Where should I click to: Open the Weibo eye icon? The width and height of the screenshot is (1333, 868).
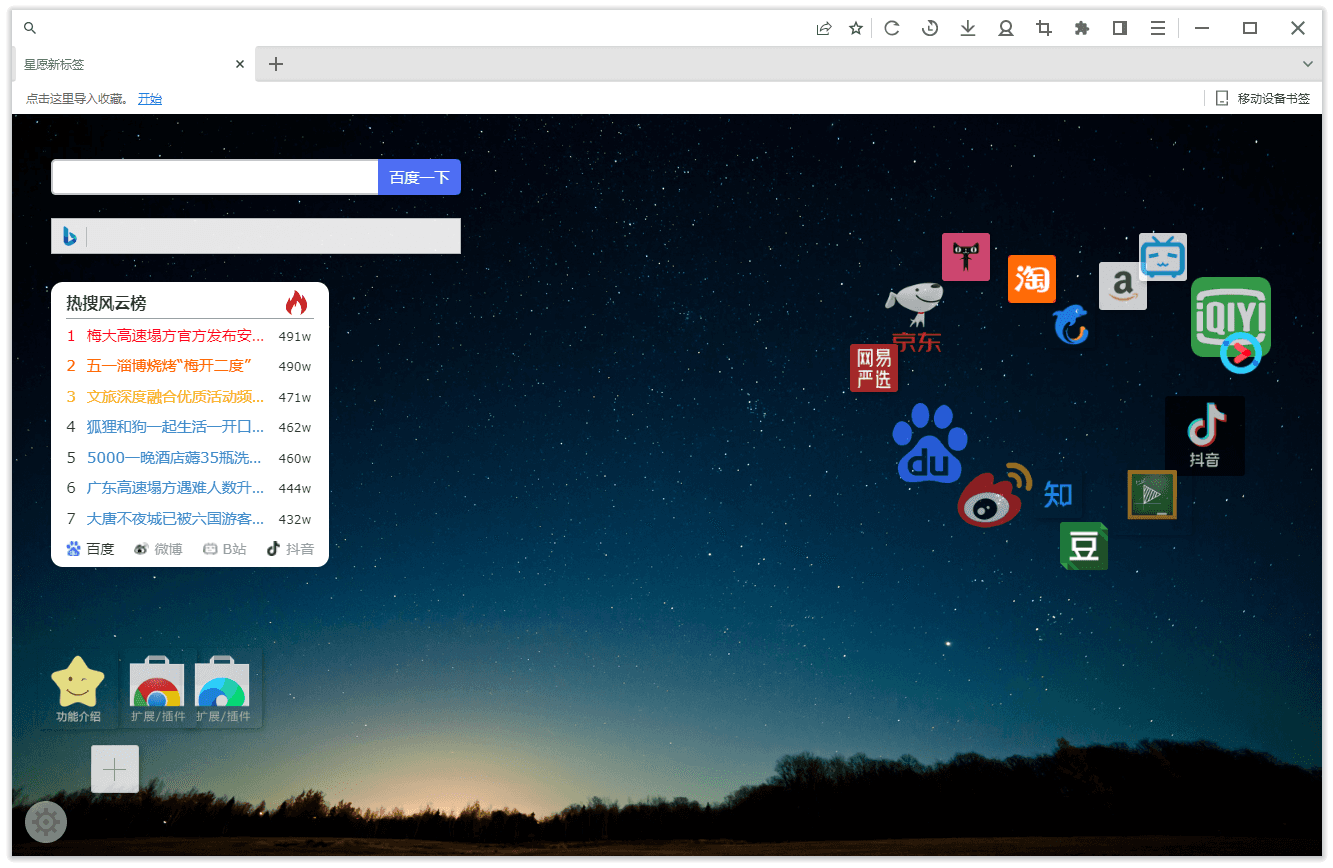[x=992, y=495]
